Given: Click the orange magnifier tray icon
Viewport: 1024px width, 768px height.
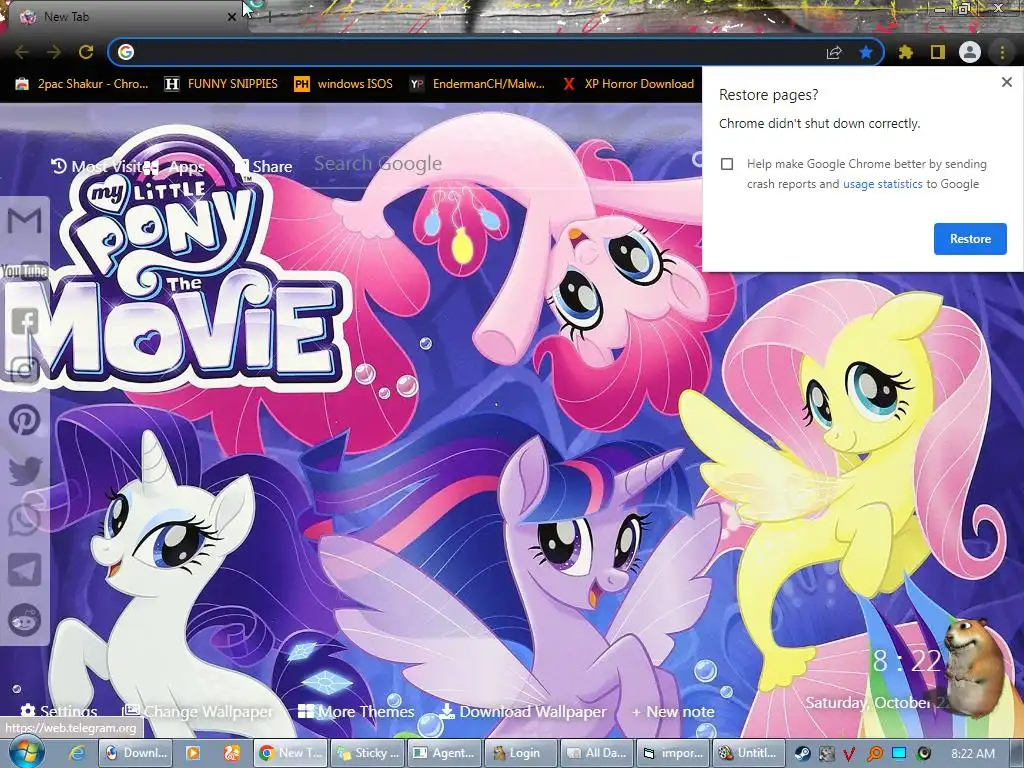Looking at the screenshot, I should click(874, 754).
